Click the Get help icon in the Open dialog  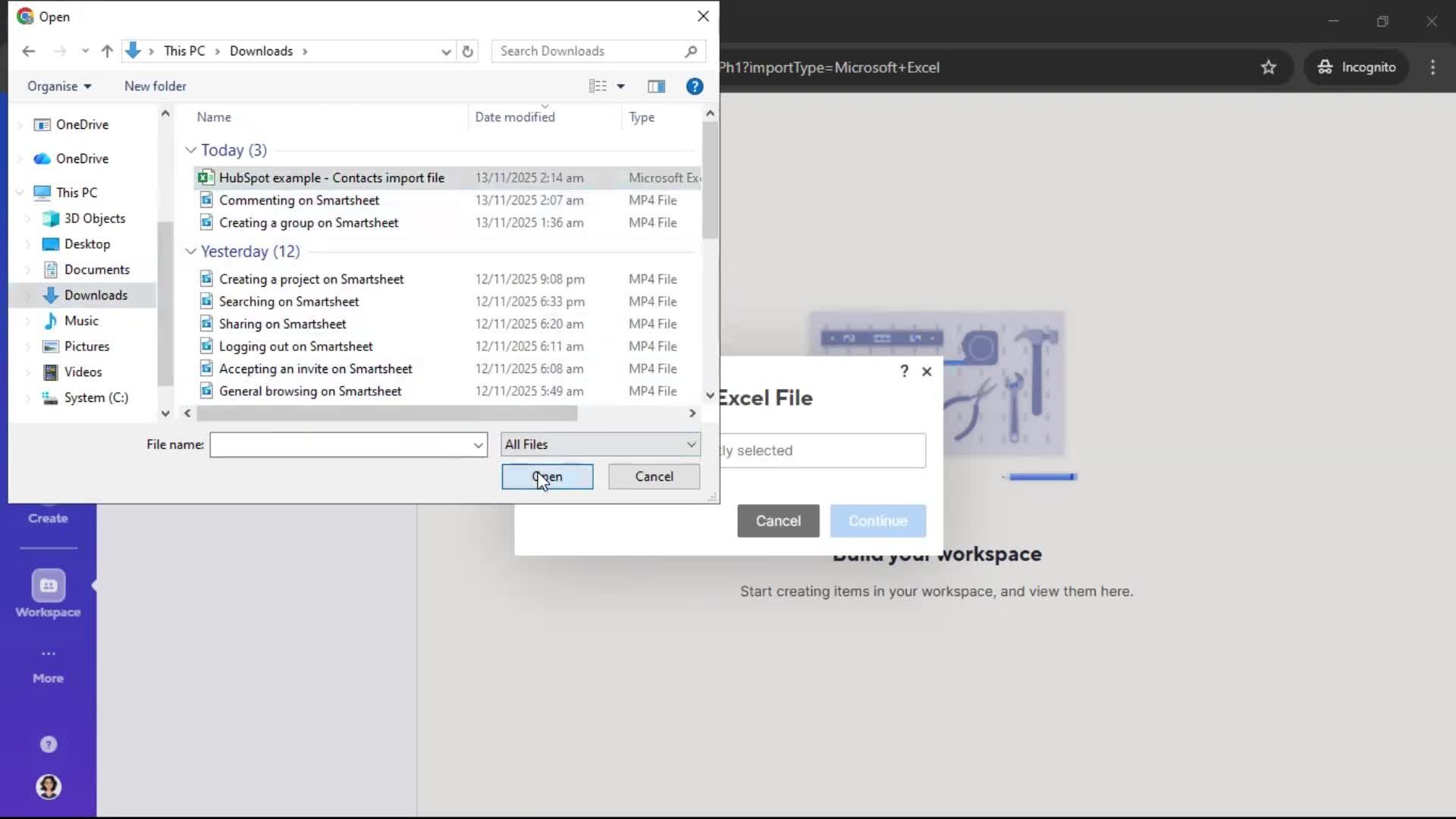point(694,86)
